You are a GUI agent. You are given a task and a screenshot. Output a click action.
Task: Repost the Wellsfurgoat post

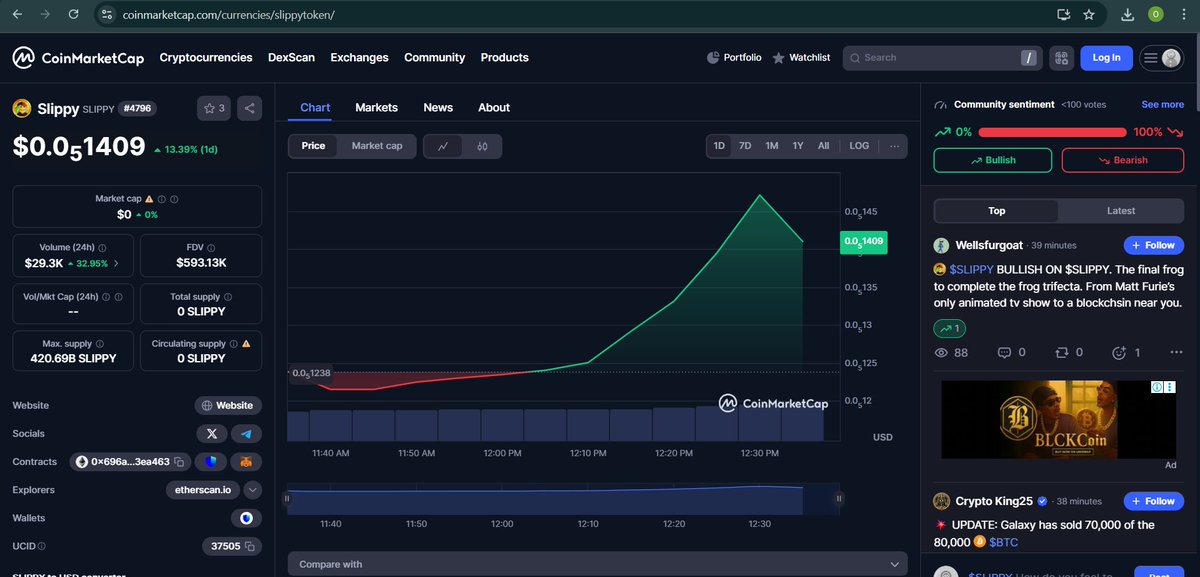(1062, 352)
